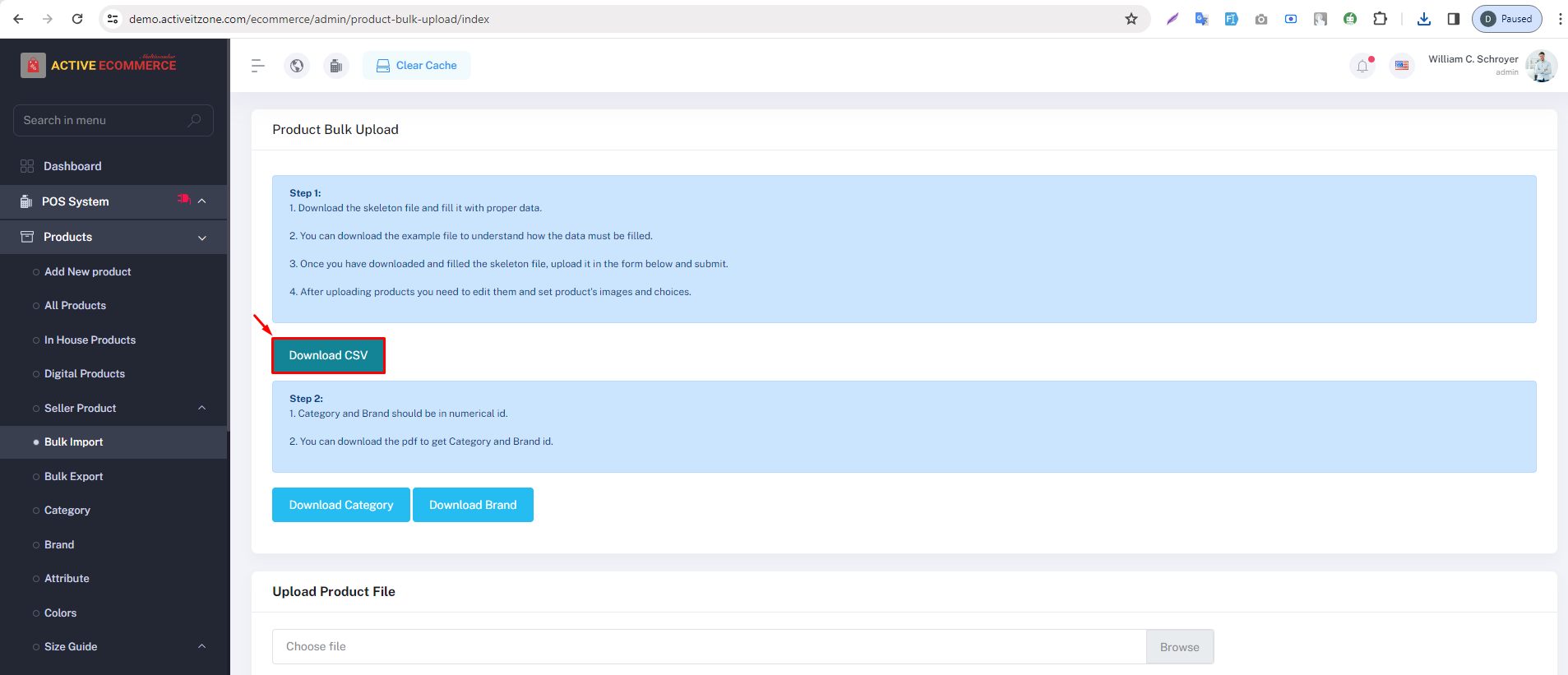Screen dimensions: 1568x675
Task: Click the Upload Product File heading
Action: tap(334, 592)
